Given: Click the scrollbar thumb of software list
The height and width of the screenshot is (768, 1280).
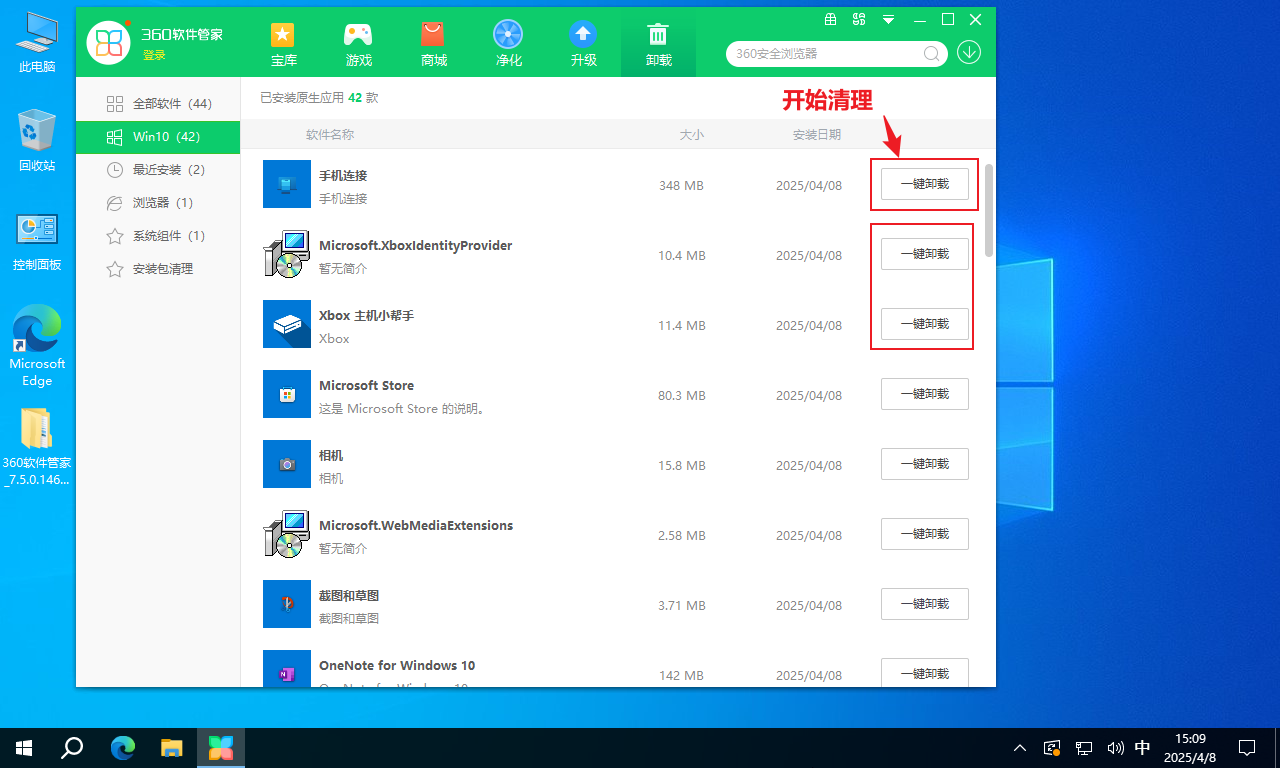Looking at the screenshot, I should coord(989,210).
